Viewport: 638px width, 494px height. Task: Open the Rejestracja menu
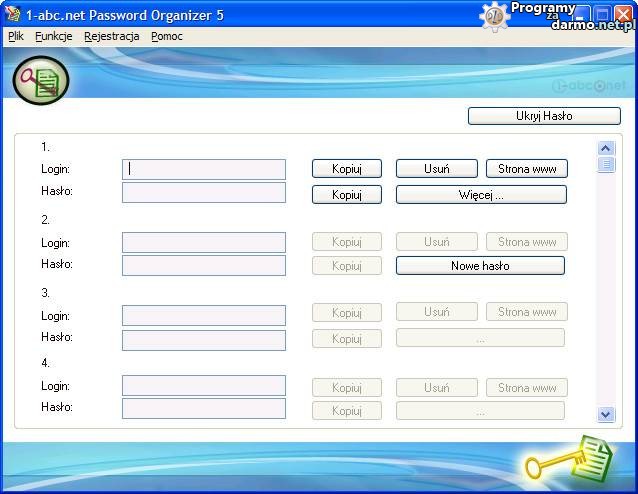[112, 36]
